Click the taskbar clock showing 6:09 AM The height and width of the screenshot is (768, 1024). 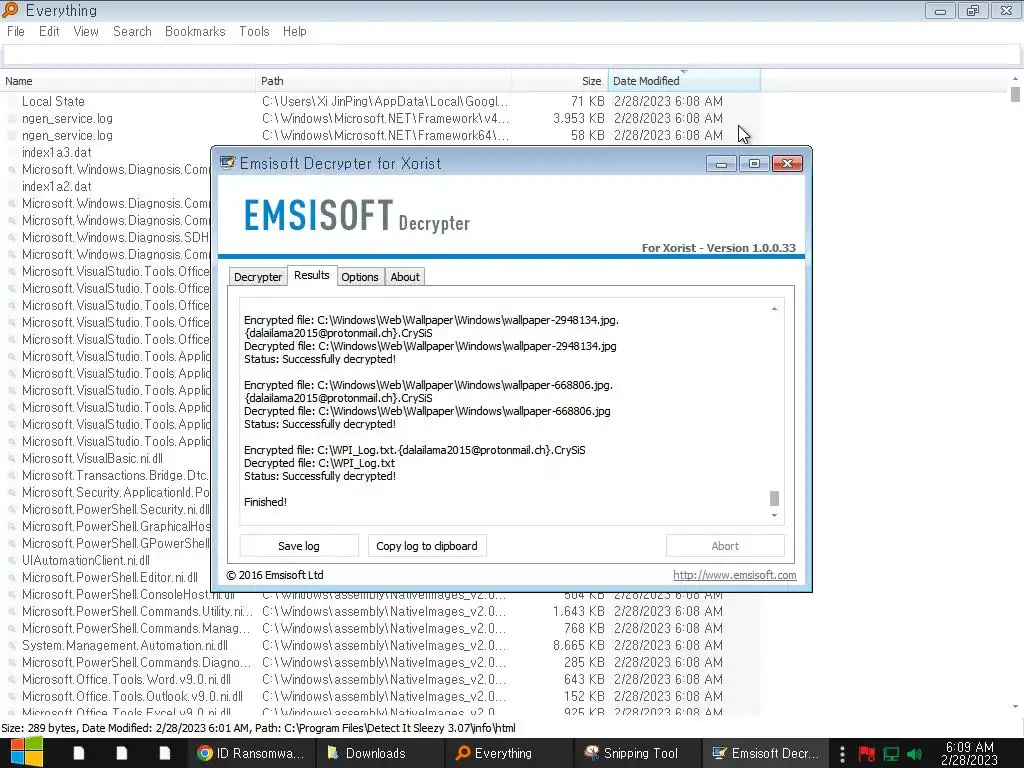coord(969,753)
